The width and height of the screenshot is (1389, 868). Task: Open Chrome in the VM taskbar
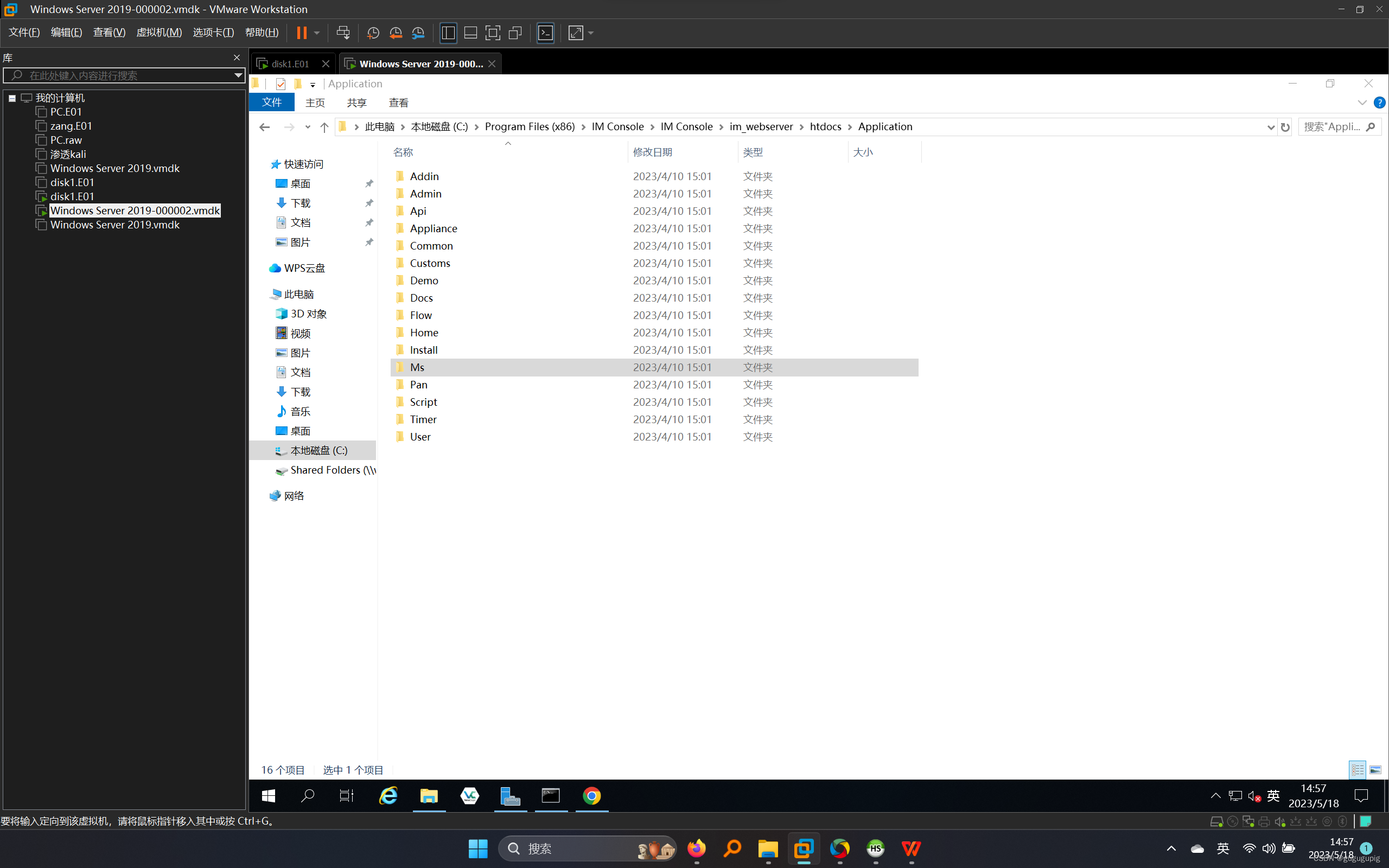[x=592, y=796]
